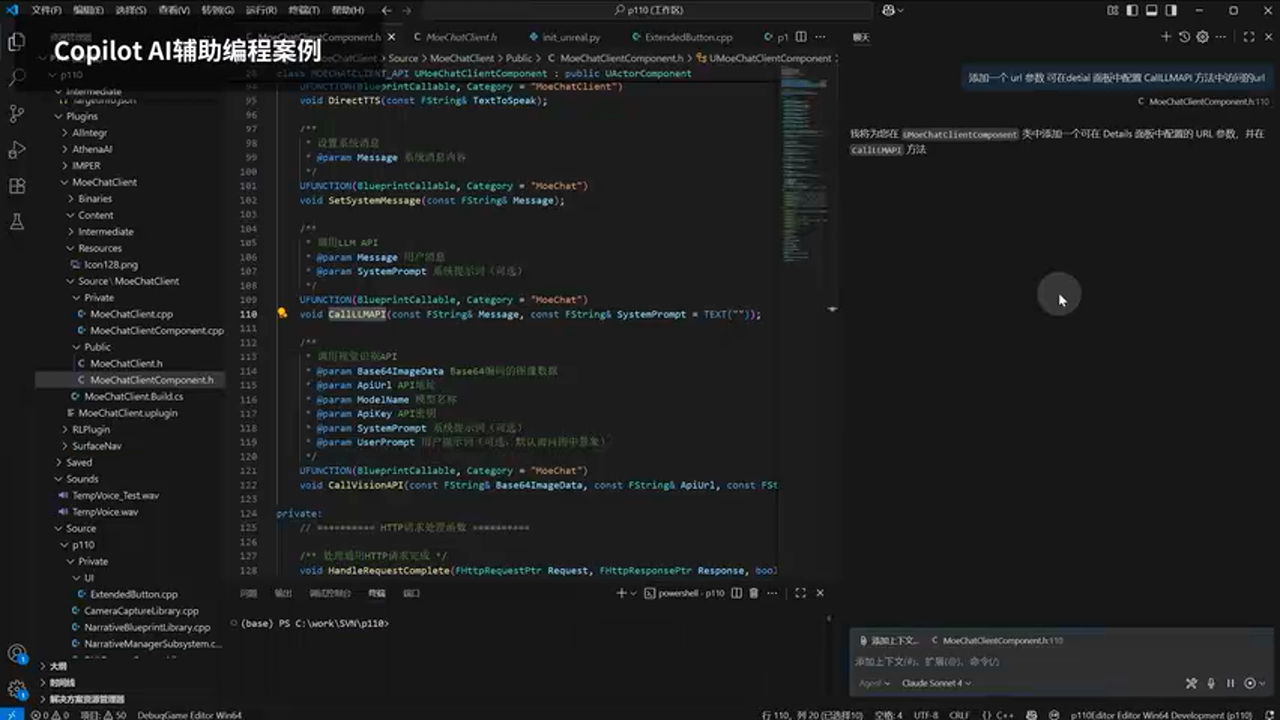Toggle the bottom panel layout button
Viewport: 1280px width, 720px height.
1152,10
